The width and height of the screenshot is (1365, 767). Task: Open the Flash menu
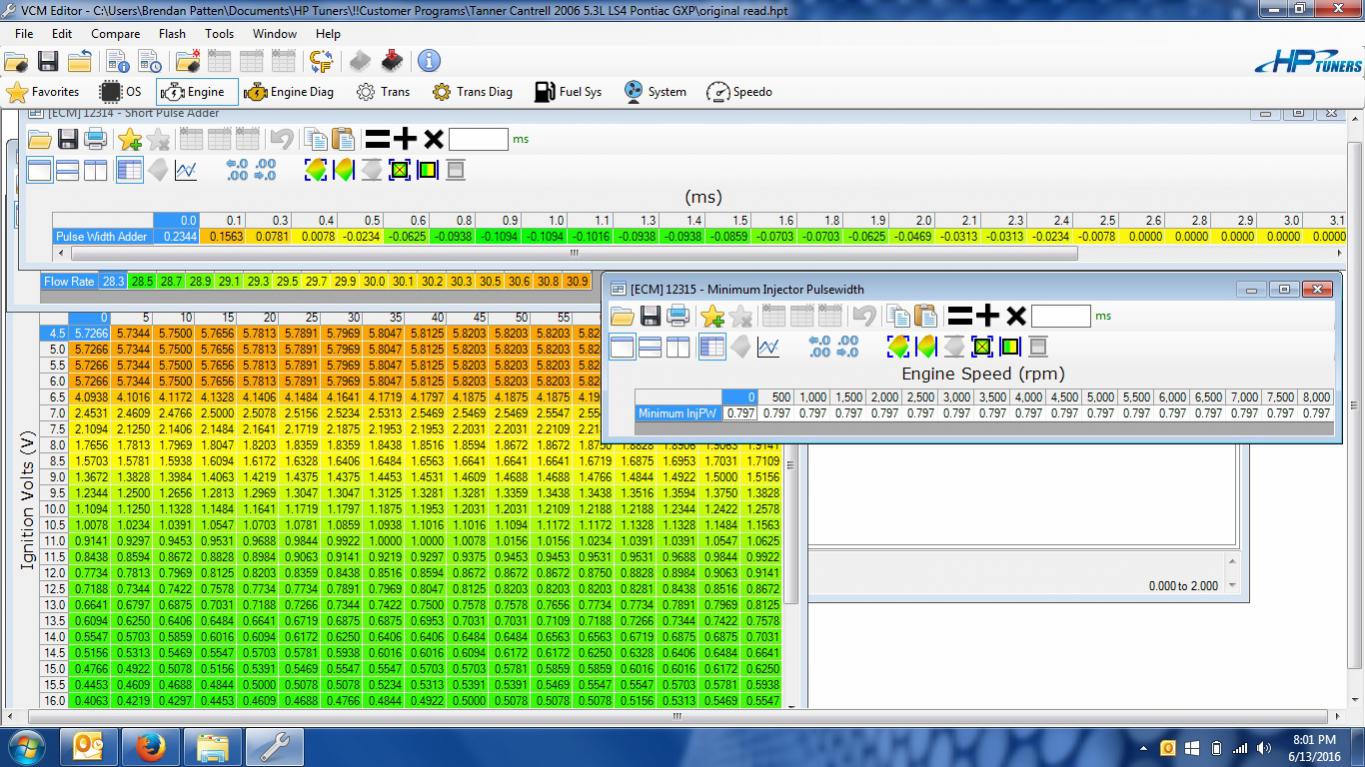(x=172, y=33)
